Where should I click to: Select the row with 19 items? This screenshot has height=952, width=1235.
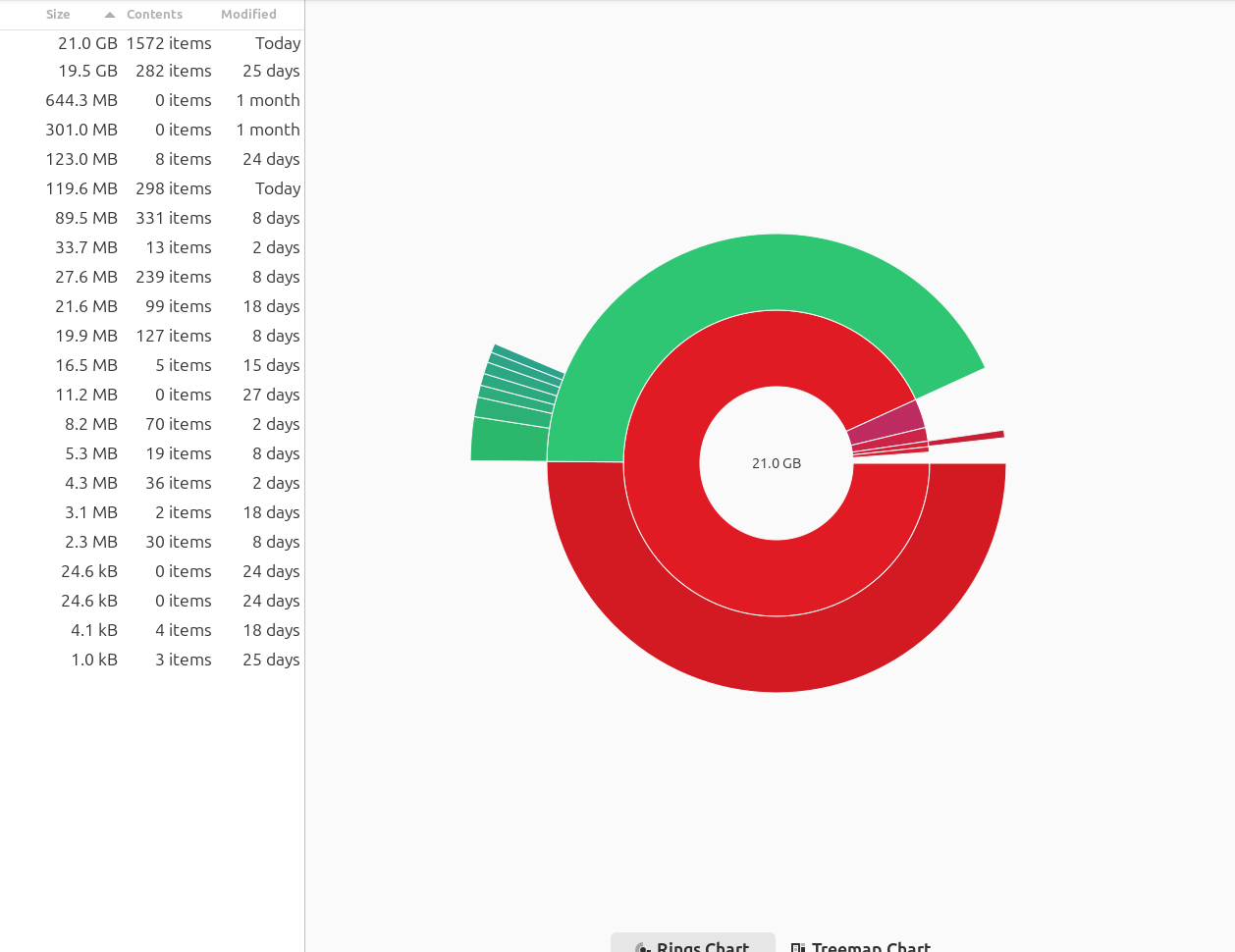click(152, 453)
